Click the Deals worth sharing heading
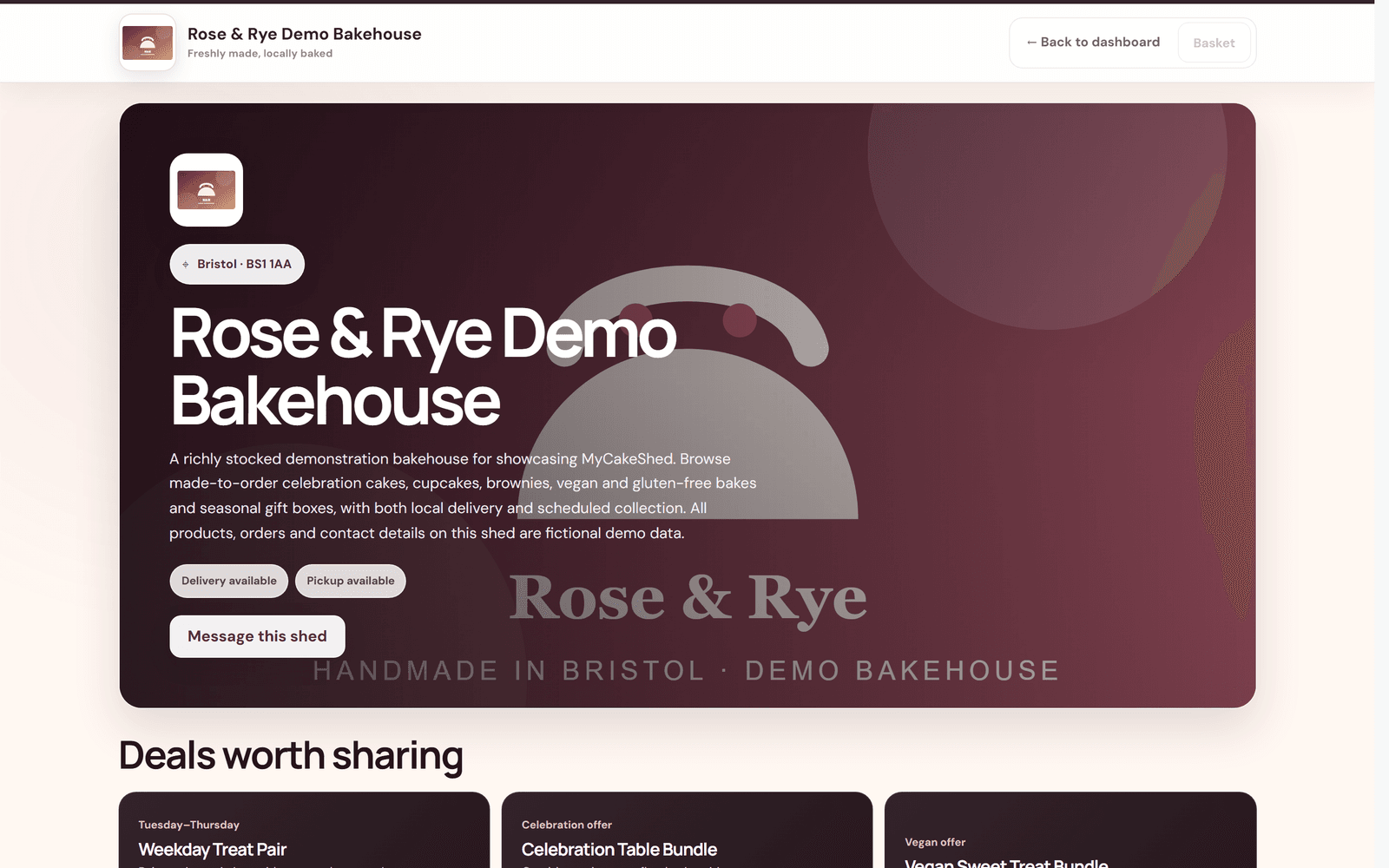Viewport: 1389px width, 868px height. tap(291, 755)
